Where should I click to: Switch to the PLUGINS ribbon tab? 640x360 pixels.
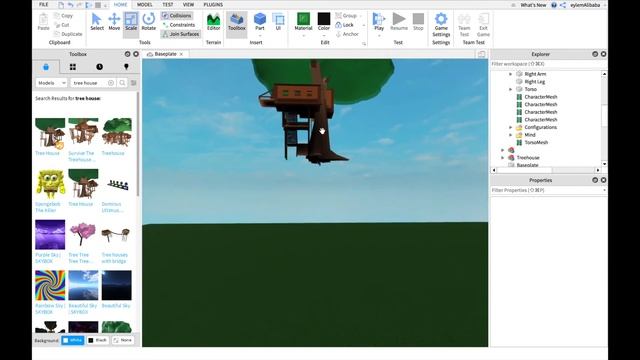pos(213,4)
